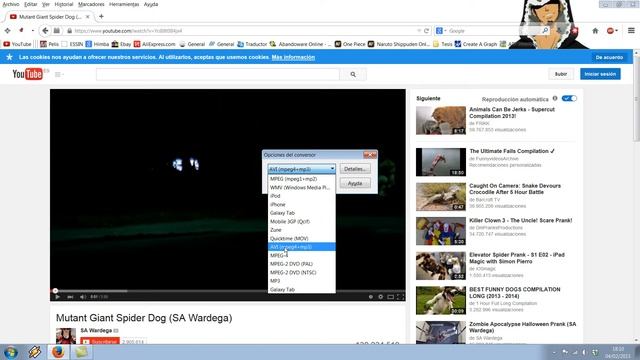Open the AliExpress.com bookmark

click(x=155, y=44)
